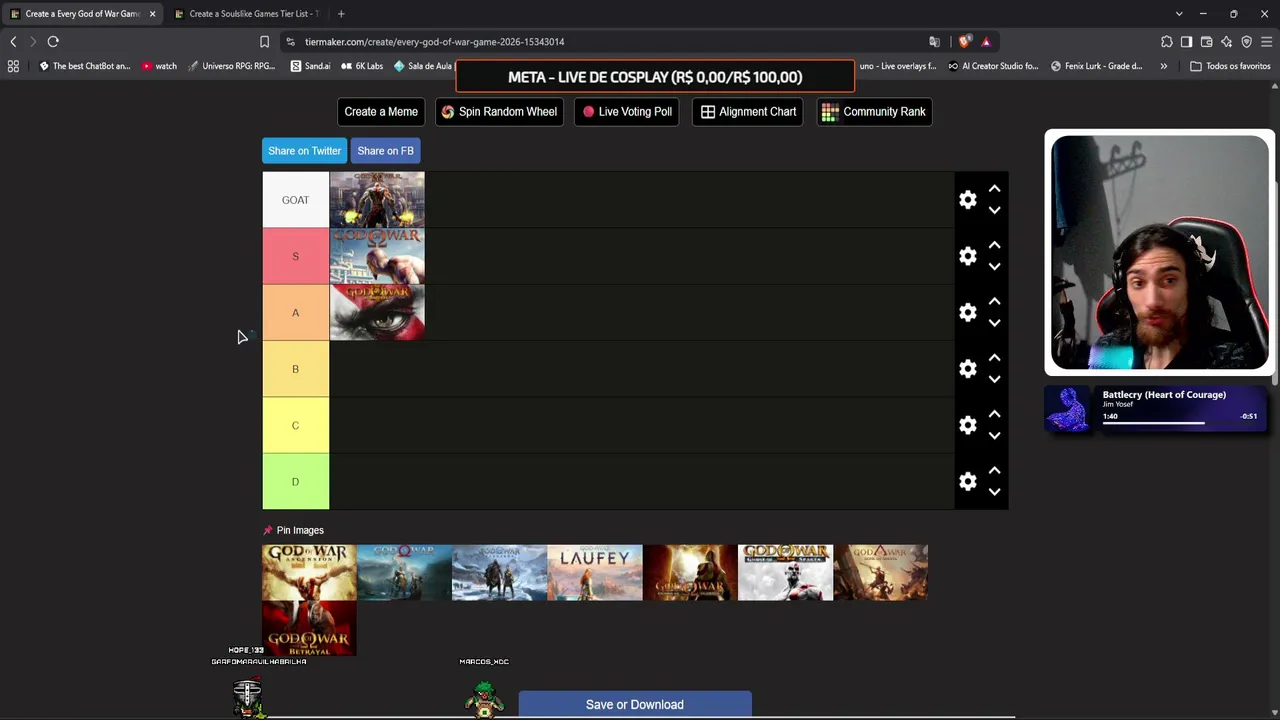View the Community Rank
1280x720 pixels.
click(x=874, y=112)
